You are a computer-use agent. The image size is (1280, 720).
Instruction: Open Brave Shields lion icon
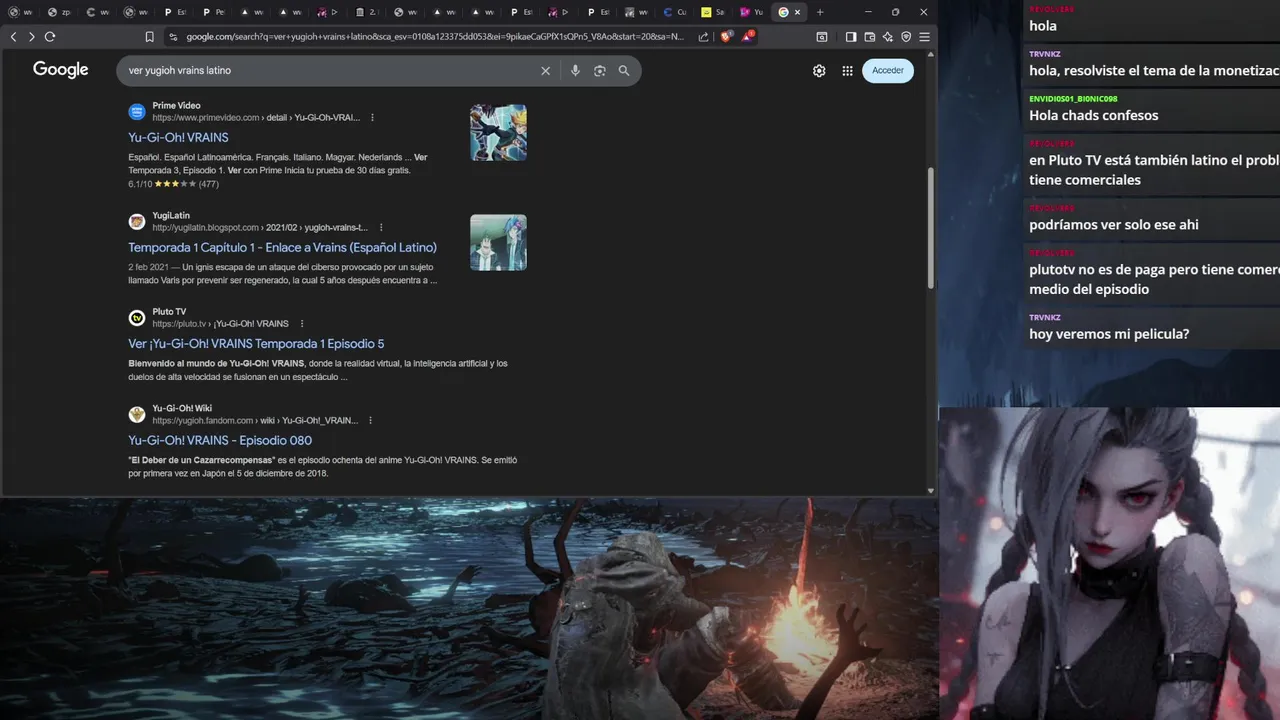[x=727, y=37]
